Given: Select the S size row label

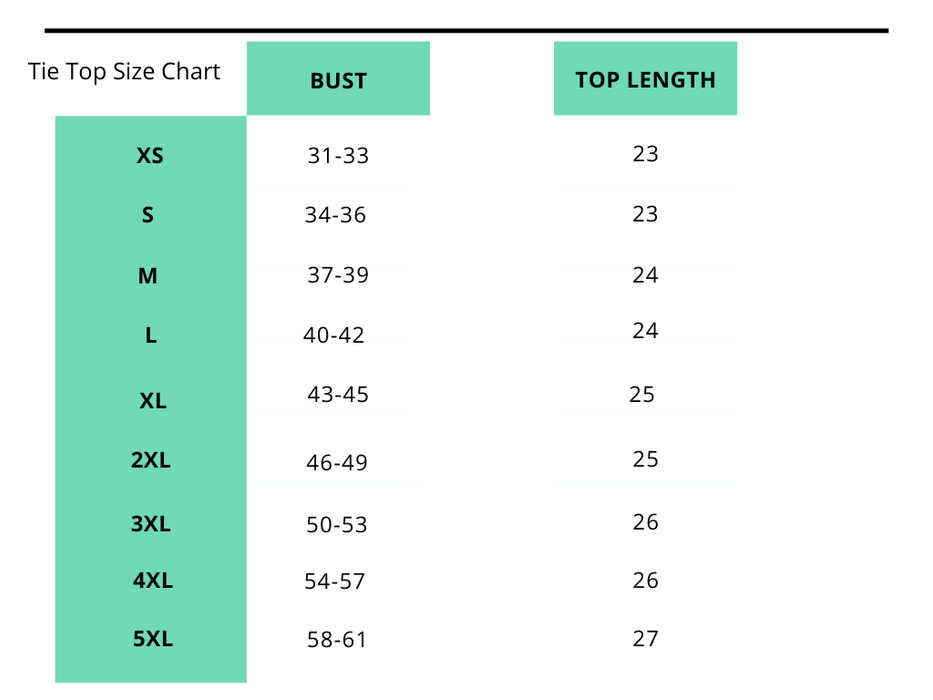Looking at the screenshot, I should pos(148,215).
